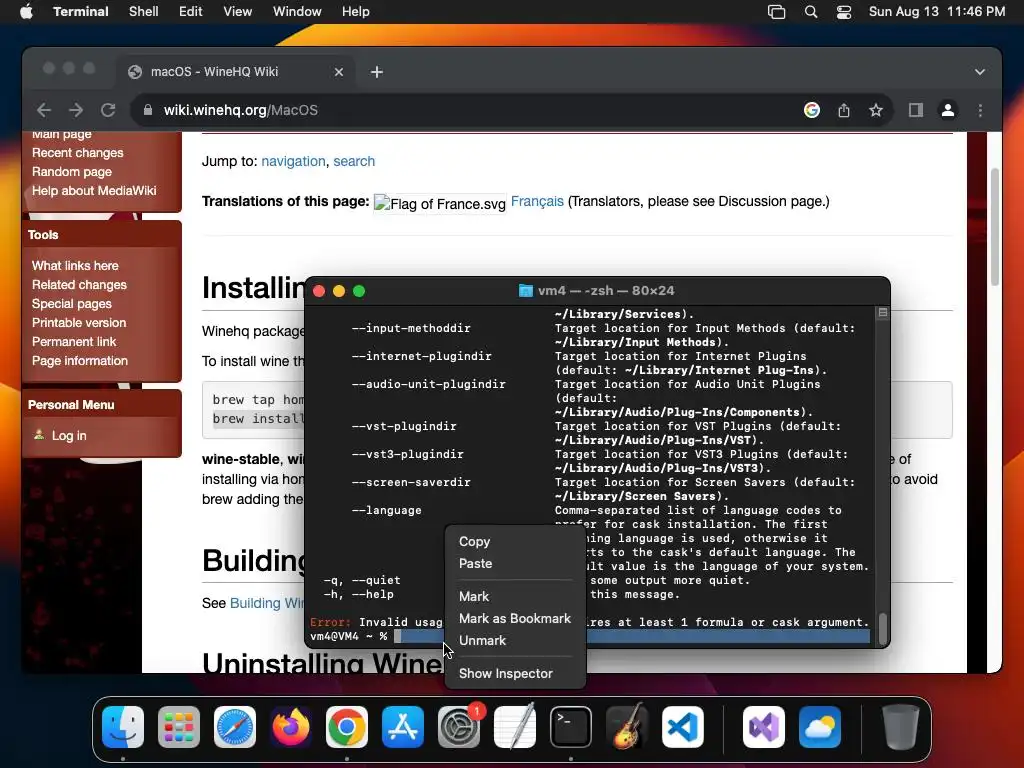Open Chrome three-dot menu
The image size is (1024, 768).
[x=980, y=110]
